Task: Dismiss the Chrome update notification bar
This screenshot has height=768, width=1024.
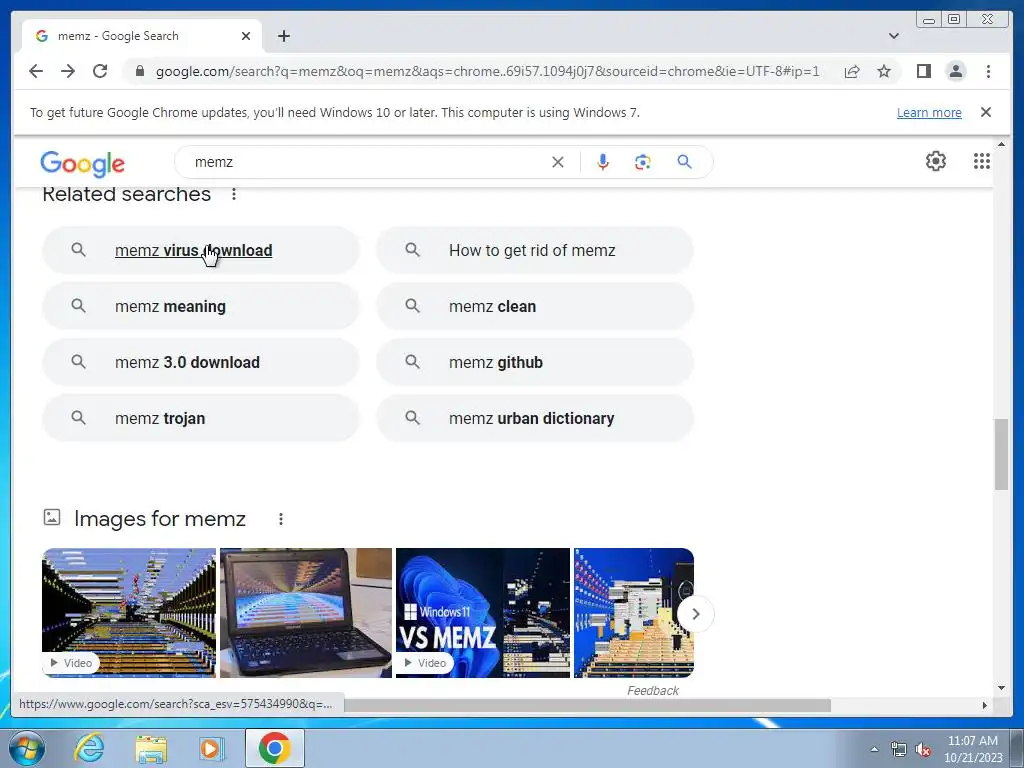Action: coord(985,112)
